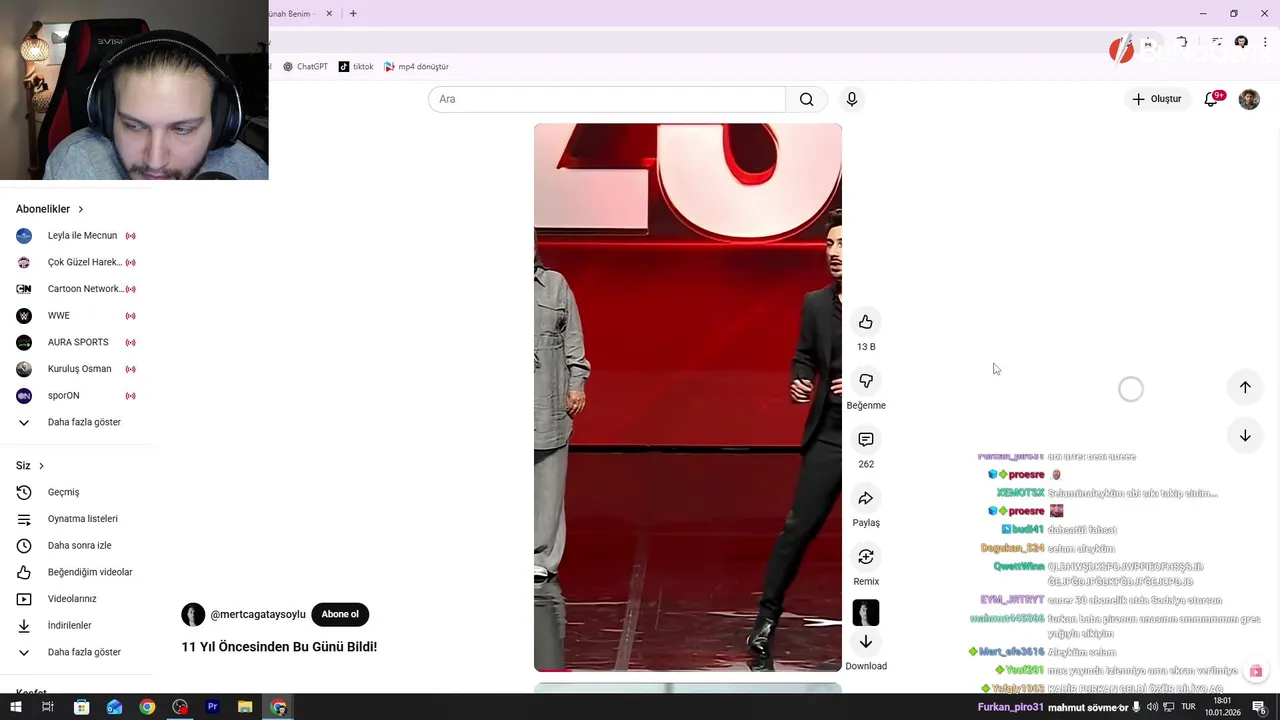Open Videolarınız

point(76,599)
